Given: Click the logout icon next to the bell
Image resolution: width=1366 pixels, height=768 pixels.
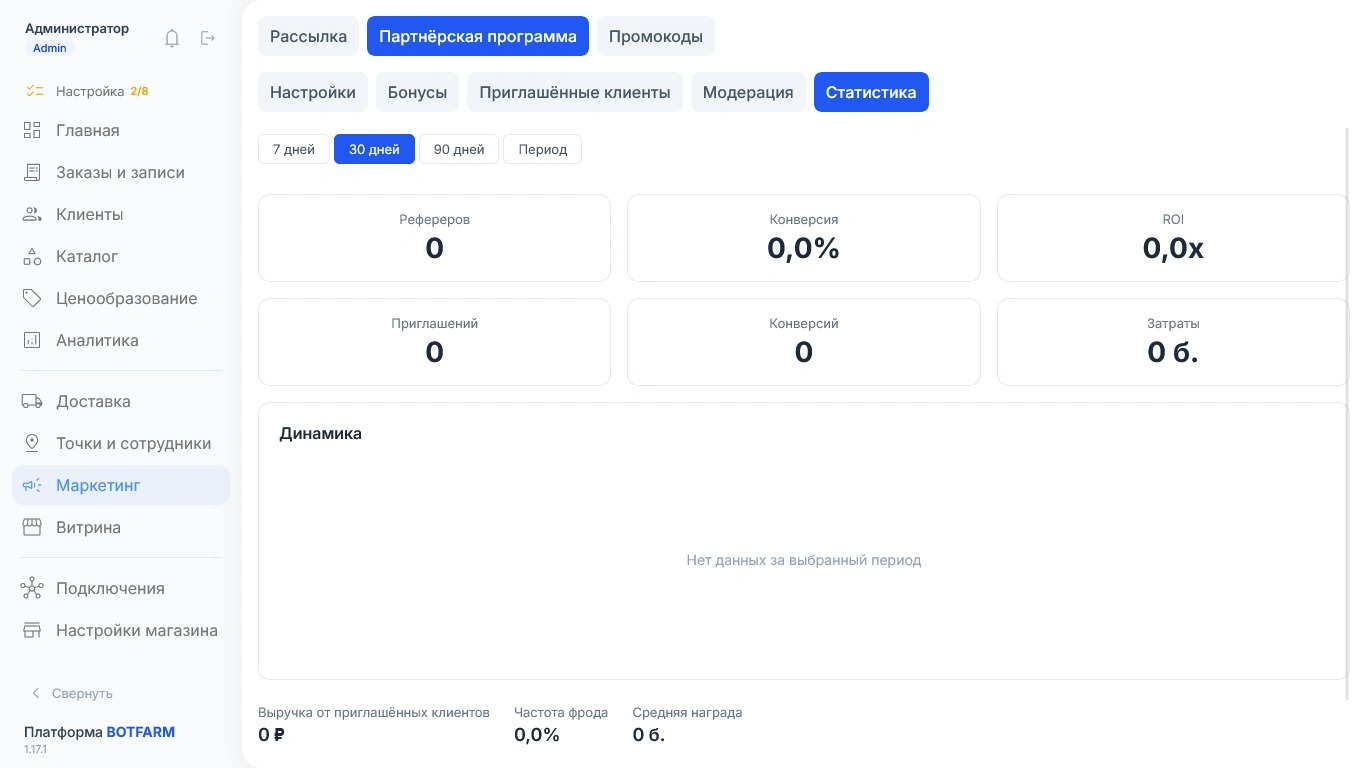Looking at the screenshot, I should [208, 38].
